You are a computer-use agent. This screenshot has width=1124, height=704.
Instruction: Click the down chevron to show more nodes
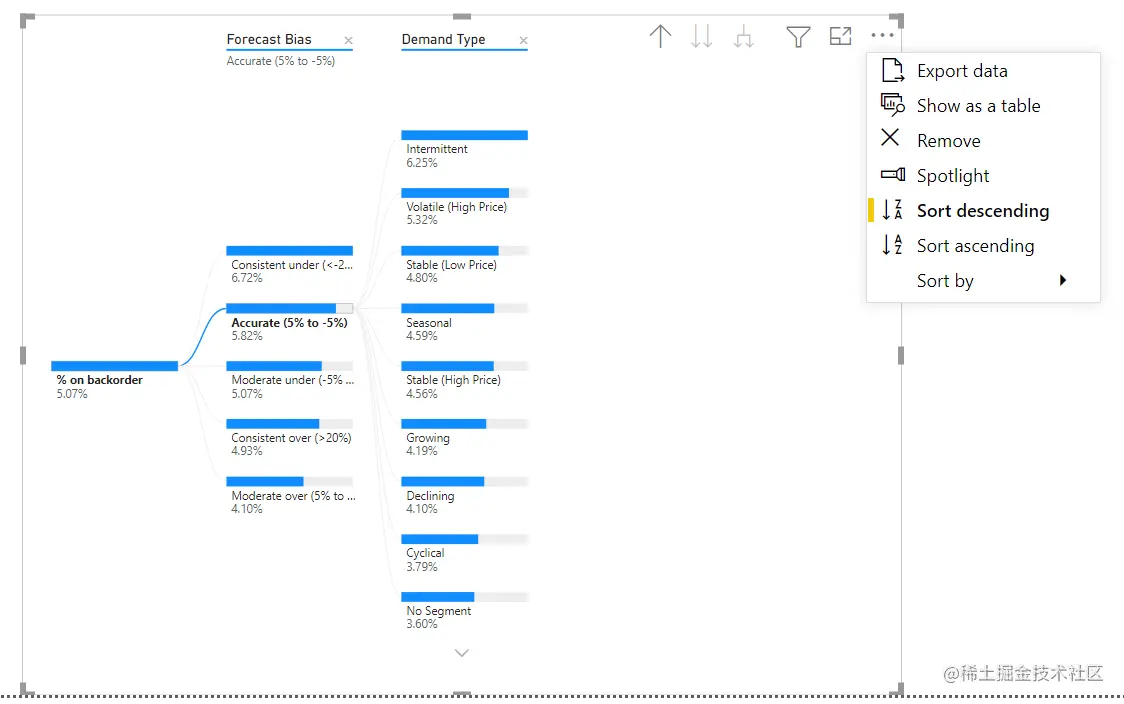[461, 652]
